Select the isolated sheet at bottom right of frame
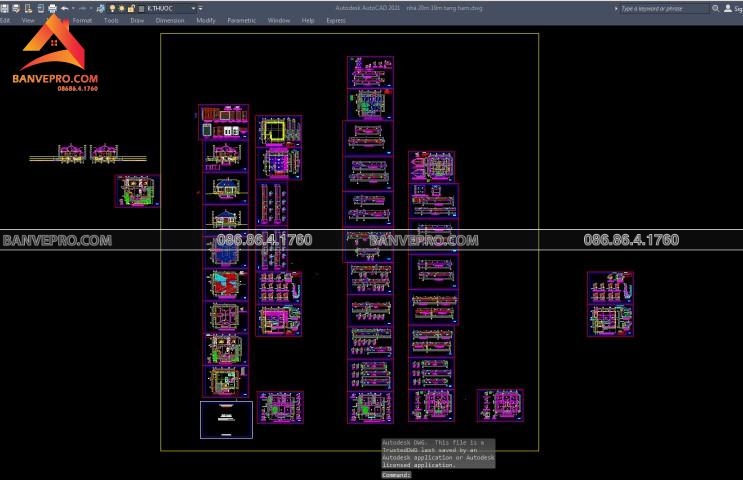743x480 pixels. click(500, 406)
